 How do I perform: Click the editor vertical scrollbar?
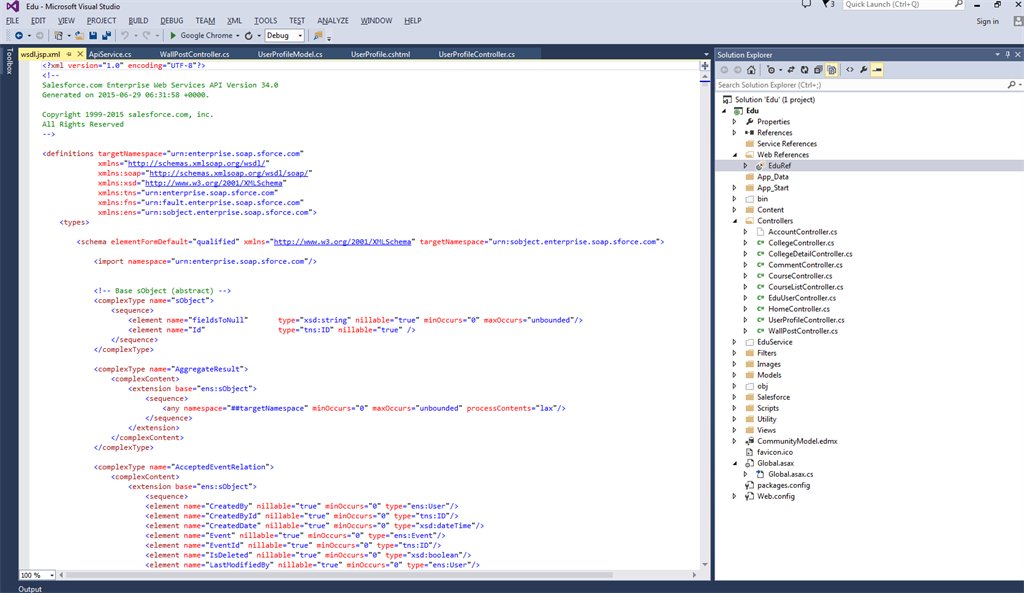click(704, 300)
